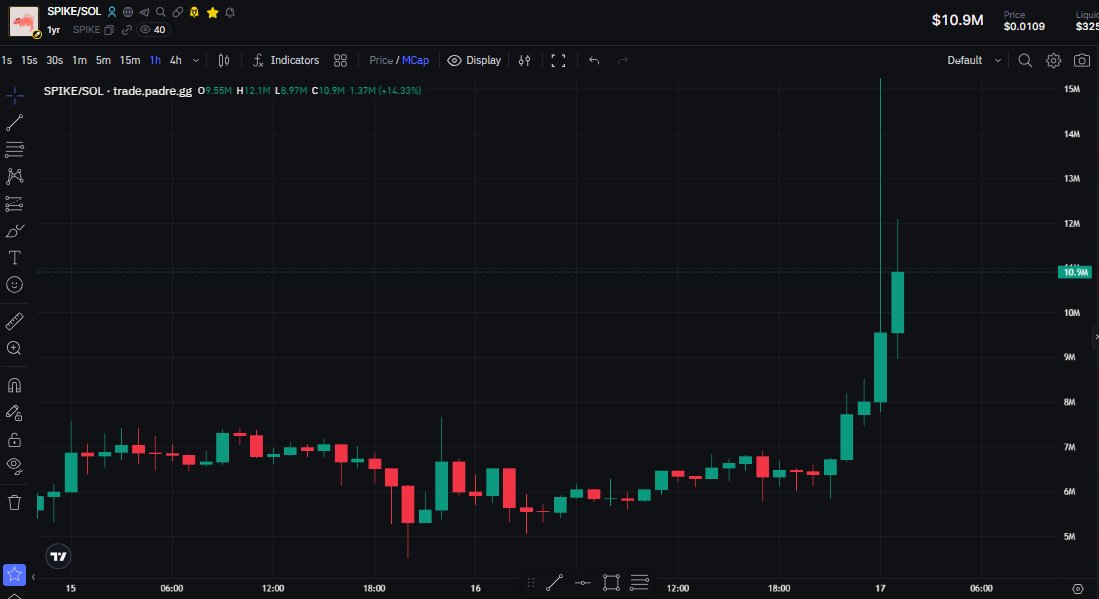1099x599 pixels.
Task: Toggle the favorite star for SPIKE/SOL
Action: point(212,12)
